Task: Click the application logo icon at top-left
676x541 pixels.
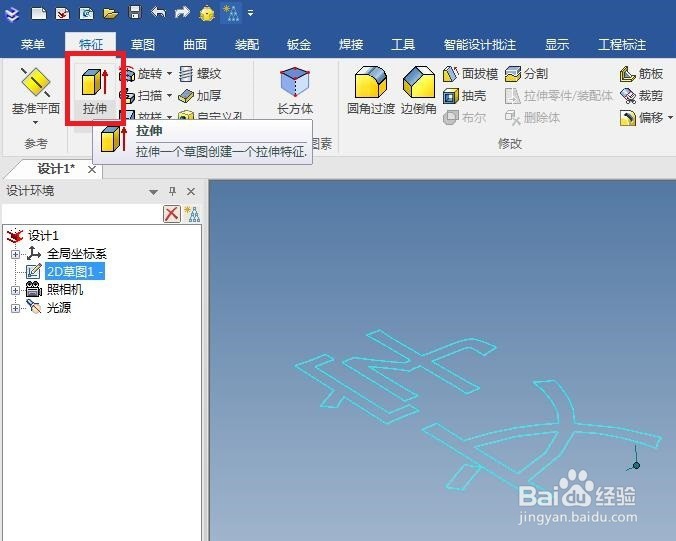Action: pyautogui.click(x=12, y=14)
